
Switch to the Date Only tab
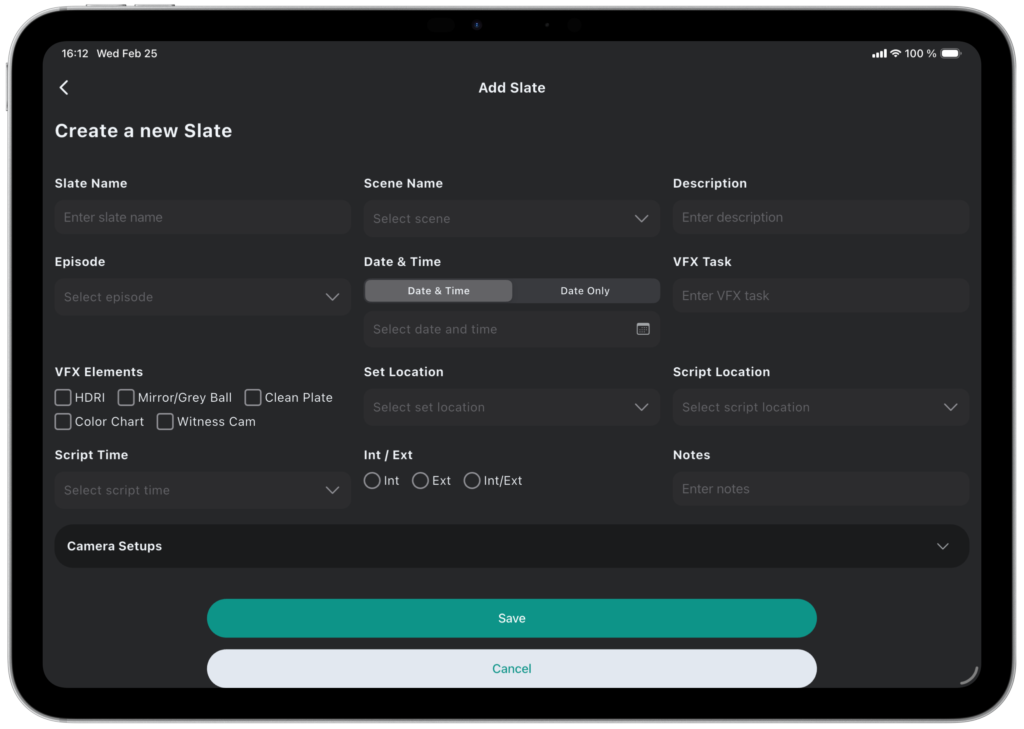pos(585,291)
